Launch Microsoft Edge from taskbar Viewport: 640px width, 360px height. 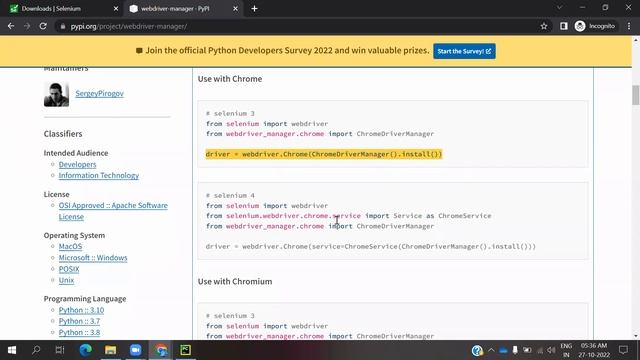pyautogui.click(x=85, y=350)
